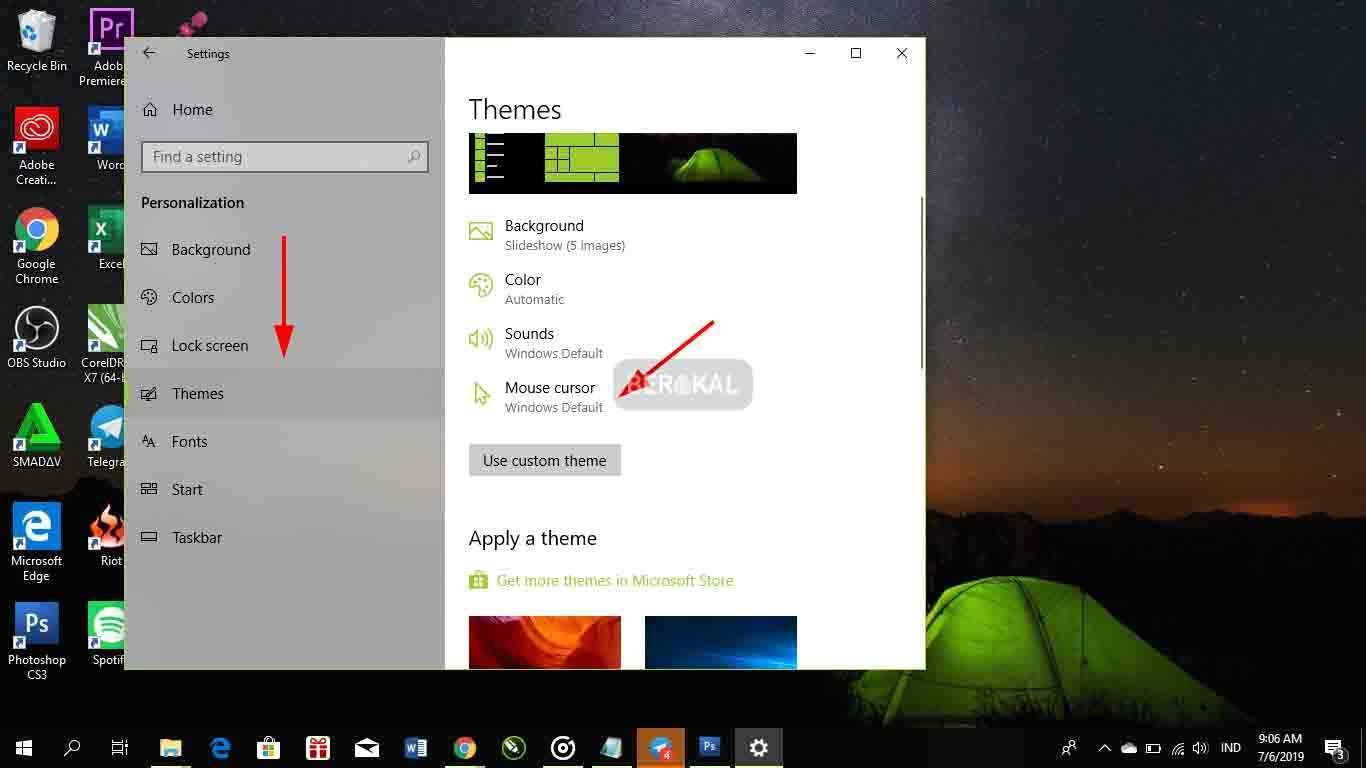Open the Wi-Fi network flyout
Image resolution: width=1366 pixels, height=768 pixels.
(x=1177, y=747)
